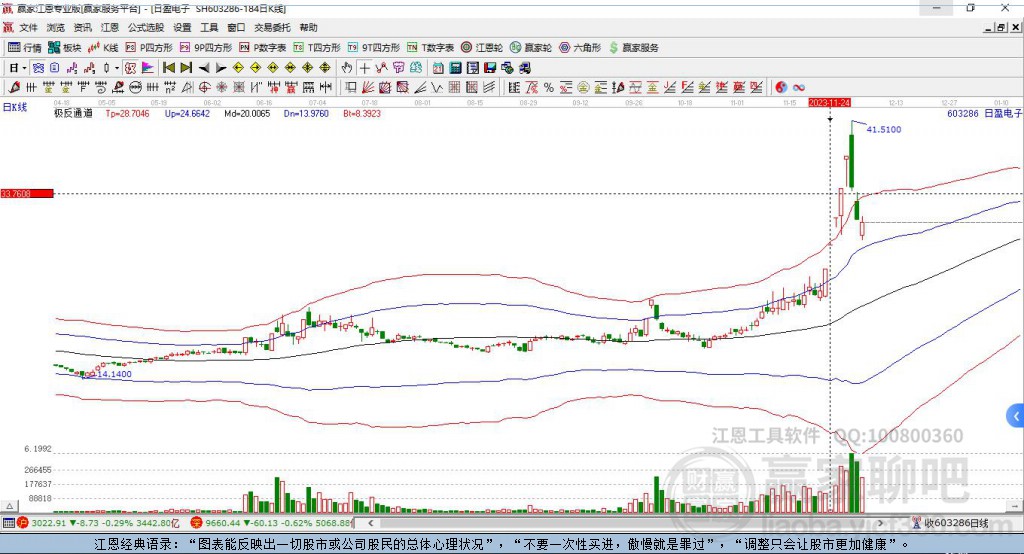Image resolution: width=1024 pixels, height=554 pixels.
Task: Toggle the highlighted red 权 adjust-price button
Action: pyautogui.click(x=131, y=68)
